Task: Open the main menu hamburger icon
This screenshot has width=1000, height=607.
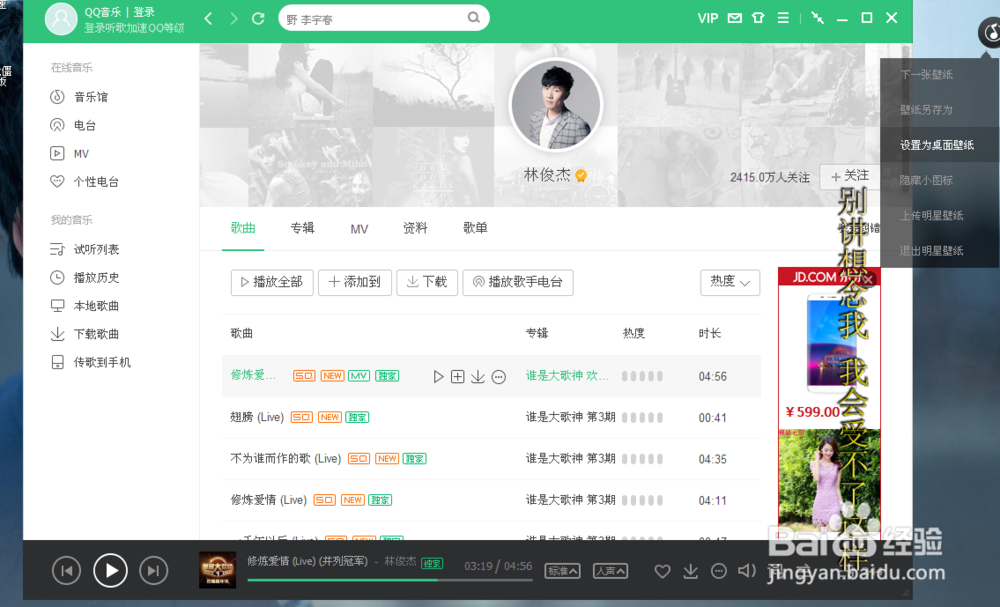Action: coord(785,17)
